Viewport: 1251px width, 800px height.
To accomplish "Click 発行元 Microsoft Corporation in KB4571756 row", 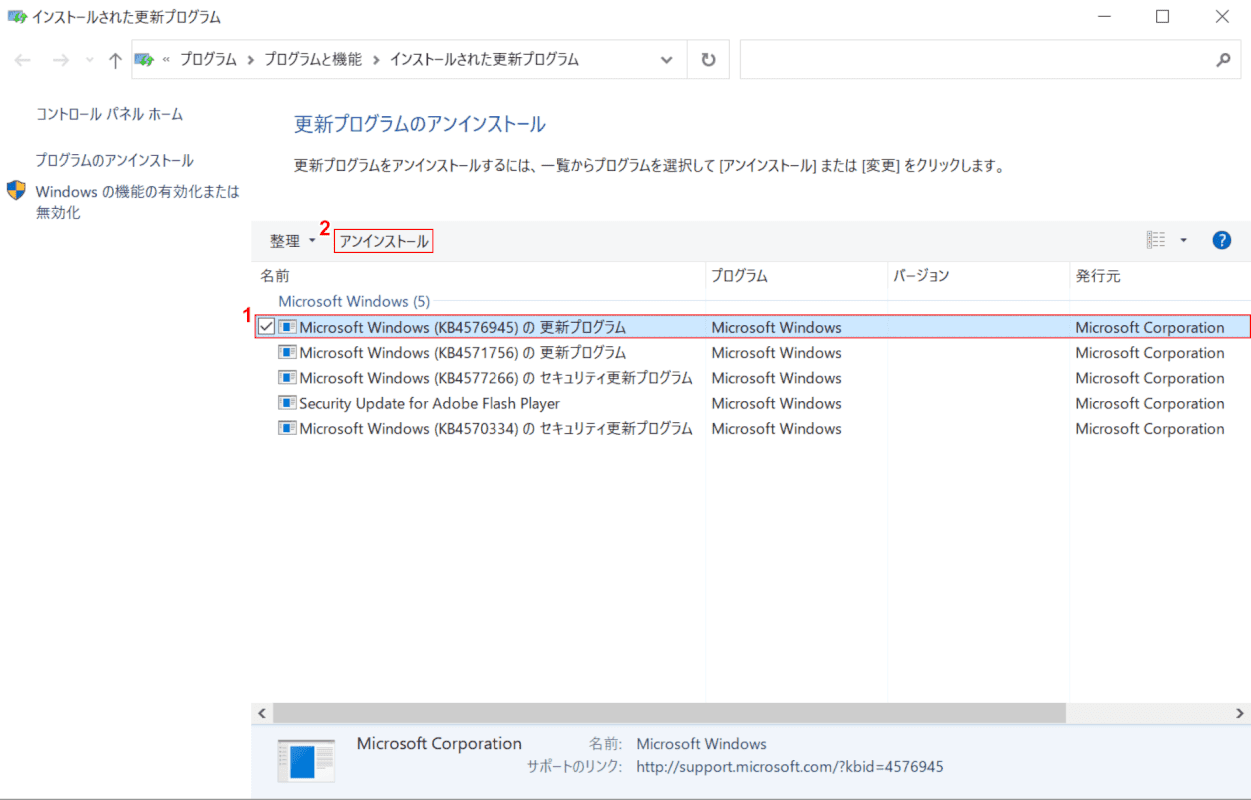I will click(1149, 352).
